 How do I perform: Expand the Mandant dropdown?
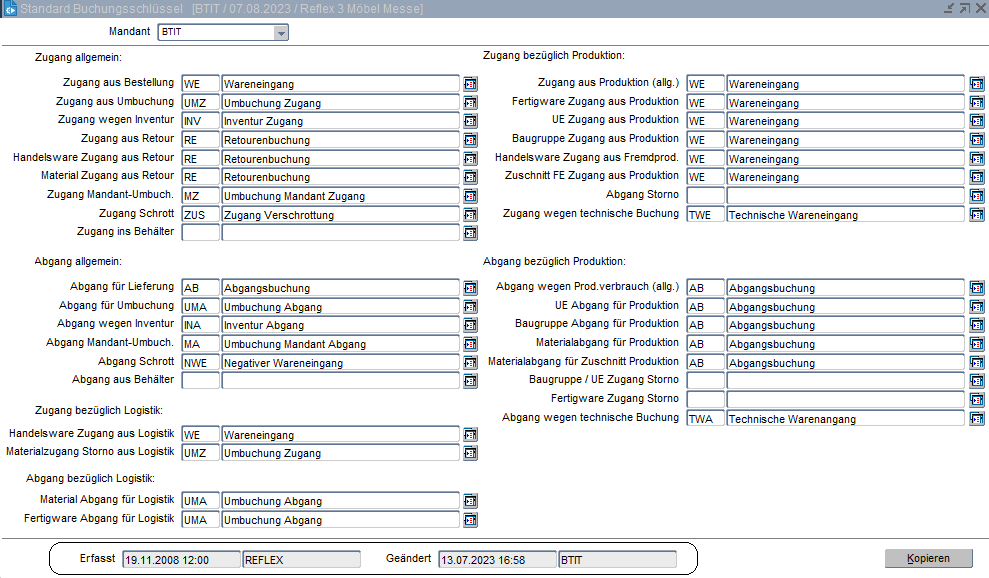pyautogui.click(x=281, y=33)
